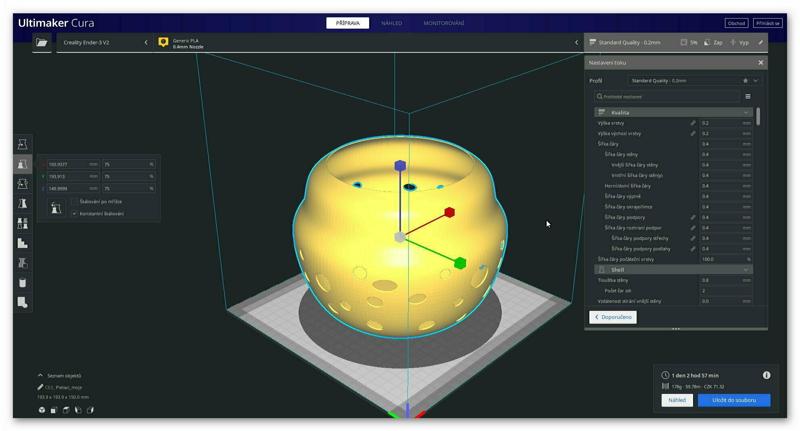Click the pencil icon beside model name

coord(40,387)
